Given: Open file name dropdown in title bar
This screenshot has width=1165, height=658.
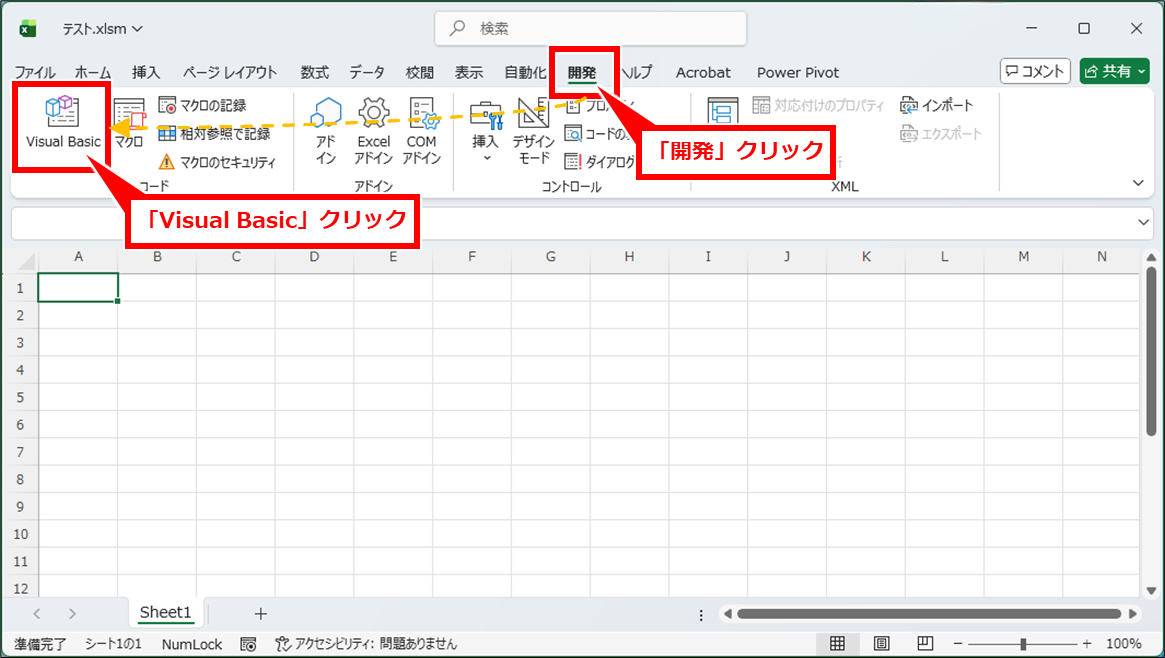Looking at the screenshot, I should pos(137,29).
